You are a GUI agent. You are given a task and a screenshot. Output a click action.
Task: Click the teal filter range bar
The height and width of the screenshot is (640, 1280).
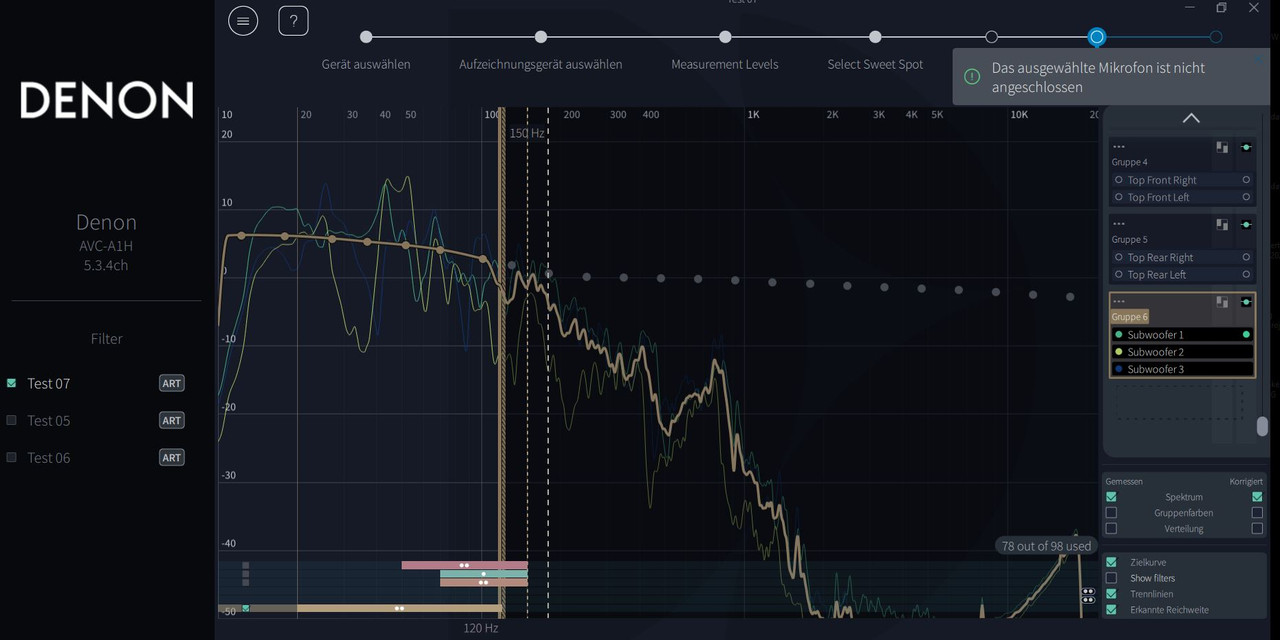click(x=483, y=574)
